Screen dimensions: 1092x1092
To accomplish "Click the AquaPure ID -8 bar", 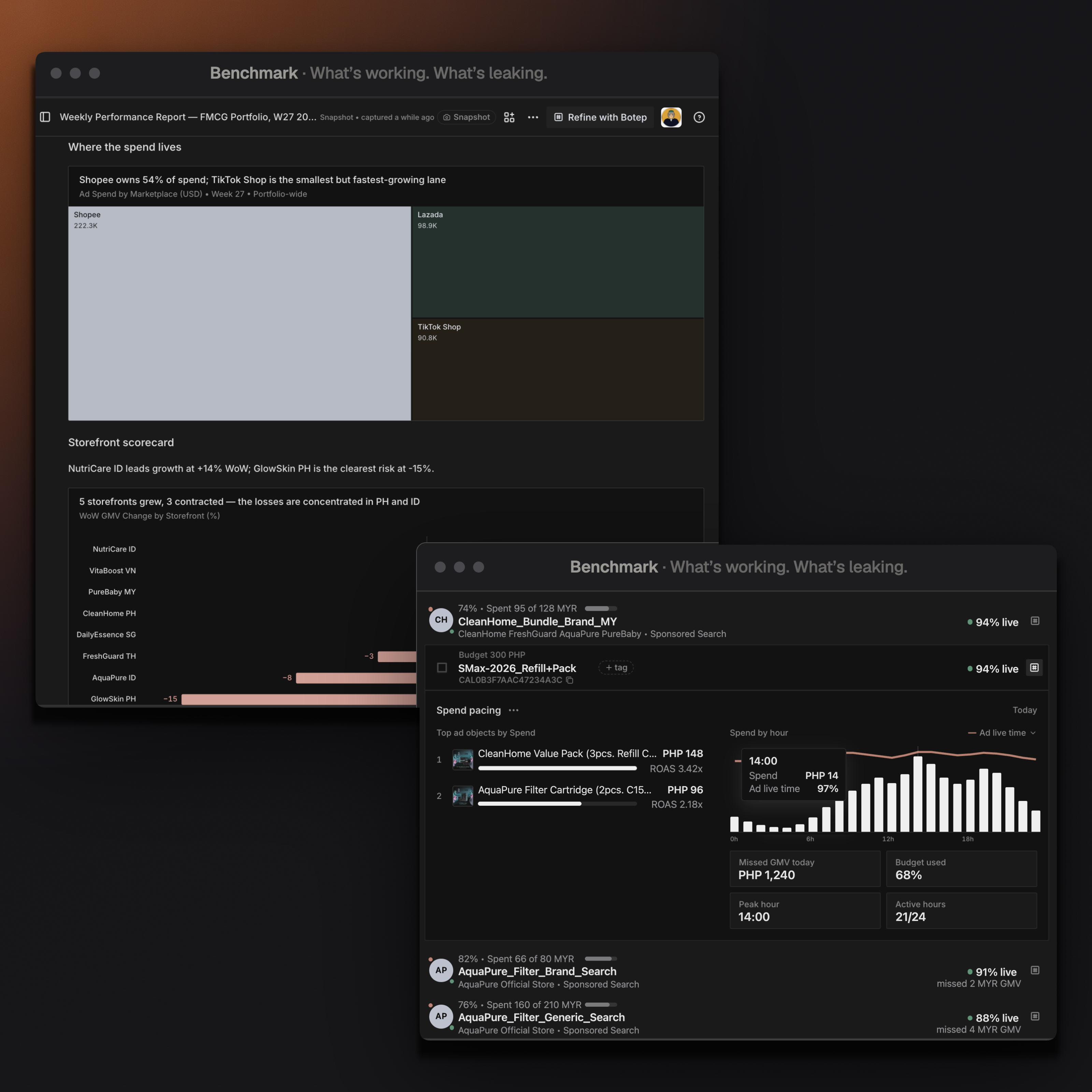I will coord(356,678).
